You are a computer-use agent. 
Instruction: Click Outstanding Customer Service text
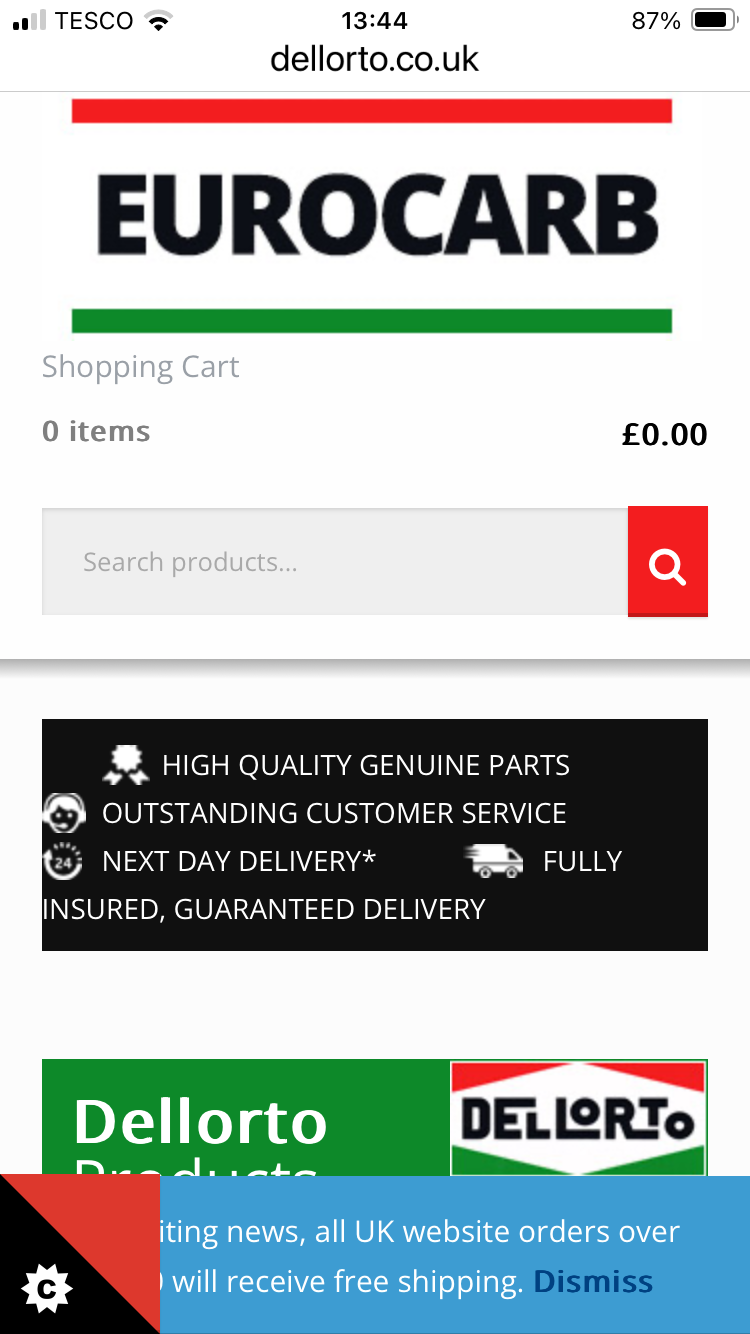[x=334, y=813]
